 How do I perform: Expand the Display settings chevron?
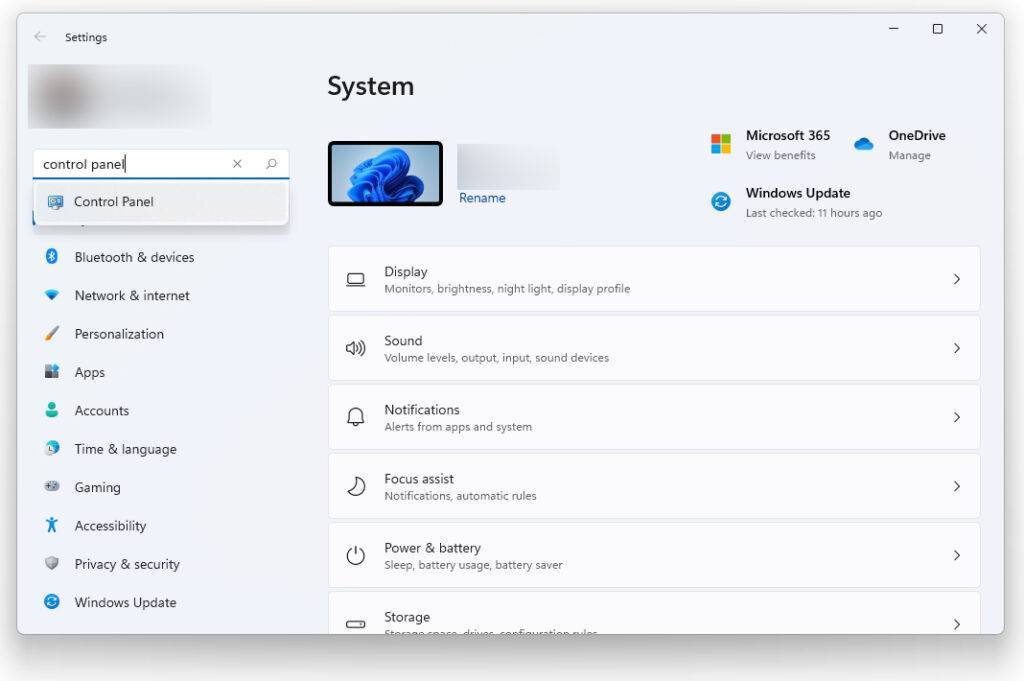[957, 279]
